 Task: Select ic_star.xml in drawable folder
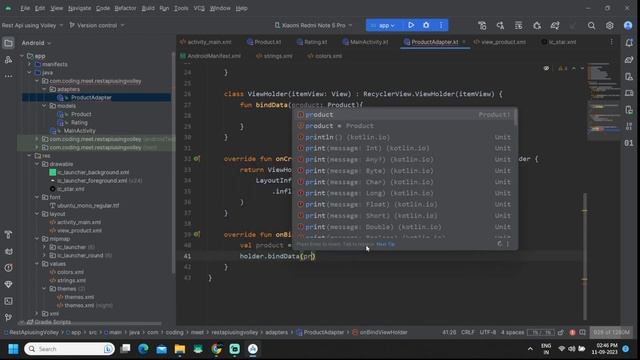[71, 189]
